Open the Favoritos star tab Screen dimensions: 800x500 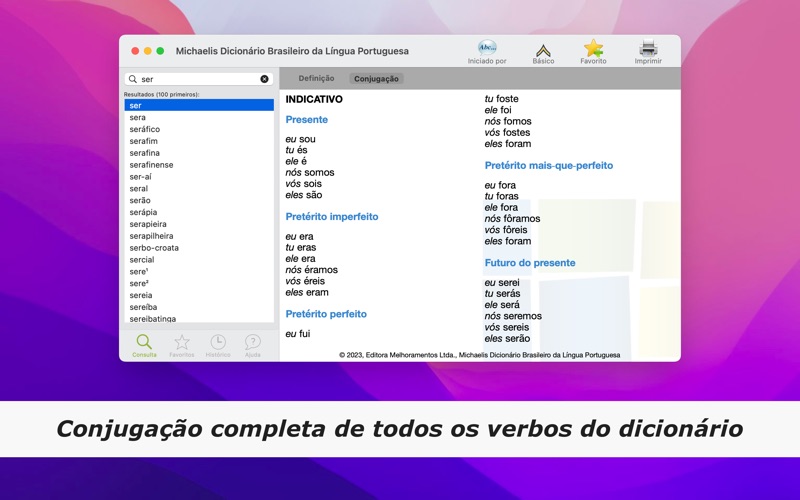(x=182, y=345)
